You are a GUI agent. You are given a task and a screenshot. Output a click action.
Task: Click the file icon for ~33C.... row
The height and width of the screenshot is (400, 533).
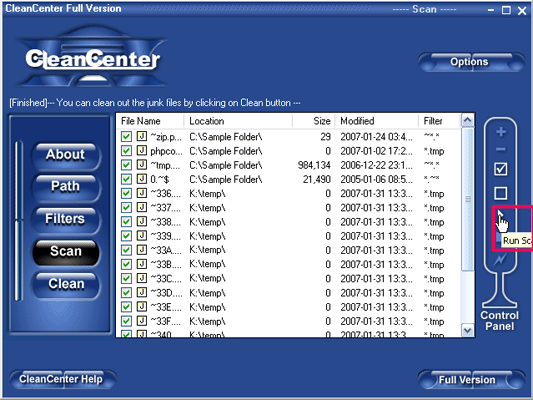click(x=142, y=278)
